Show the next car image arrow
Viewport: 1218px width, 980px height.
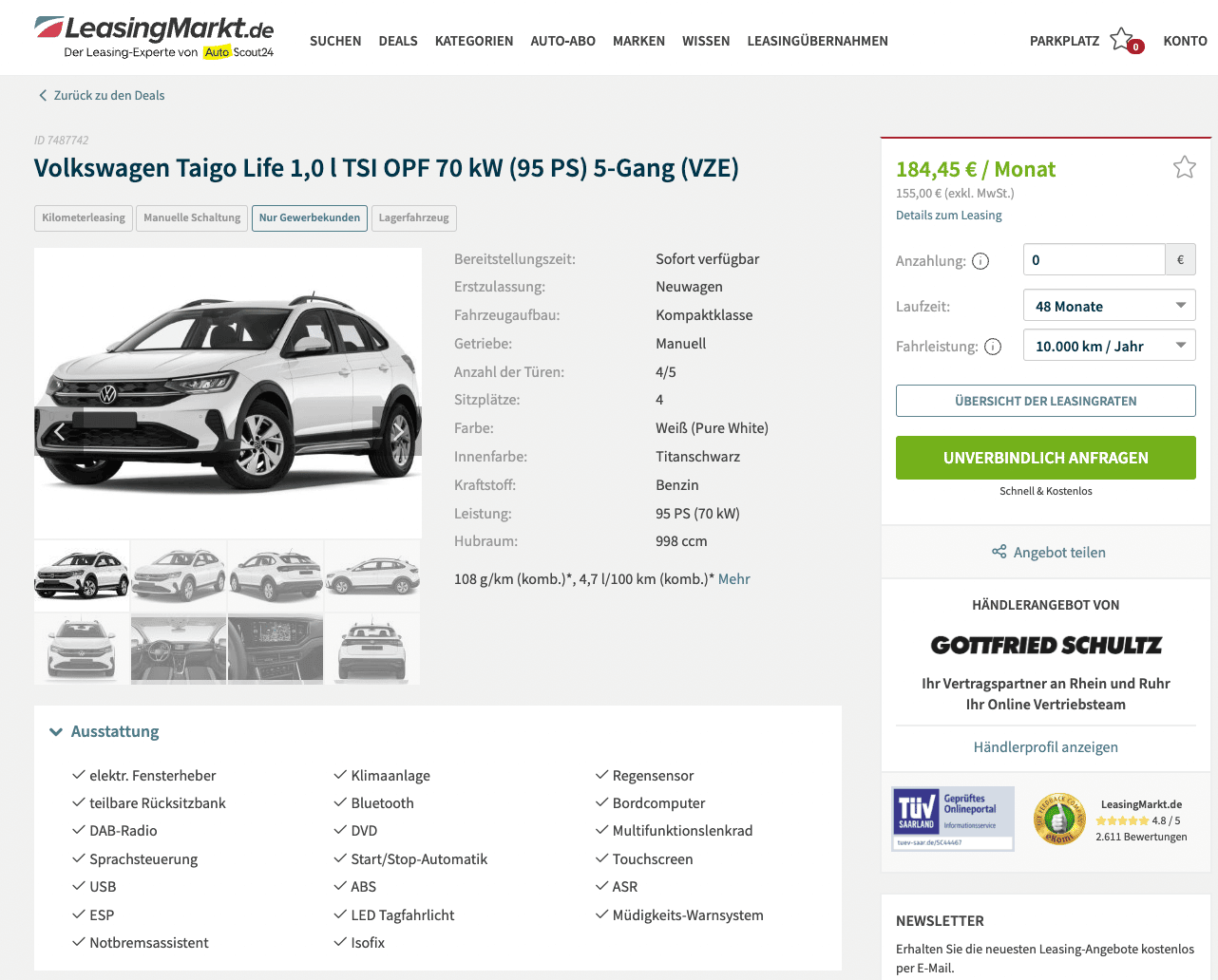tap(397, 432)
